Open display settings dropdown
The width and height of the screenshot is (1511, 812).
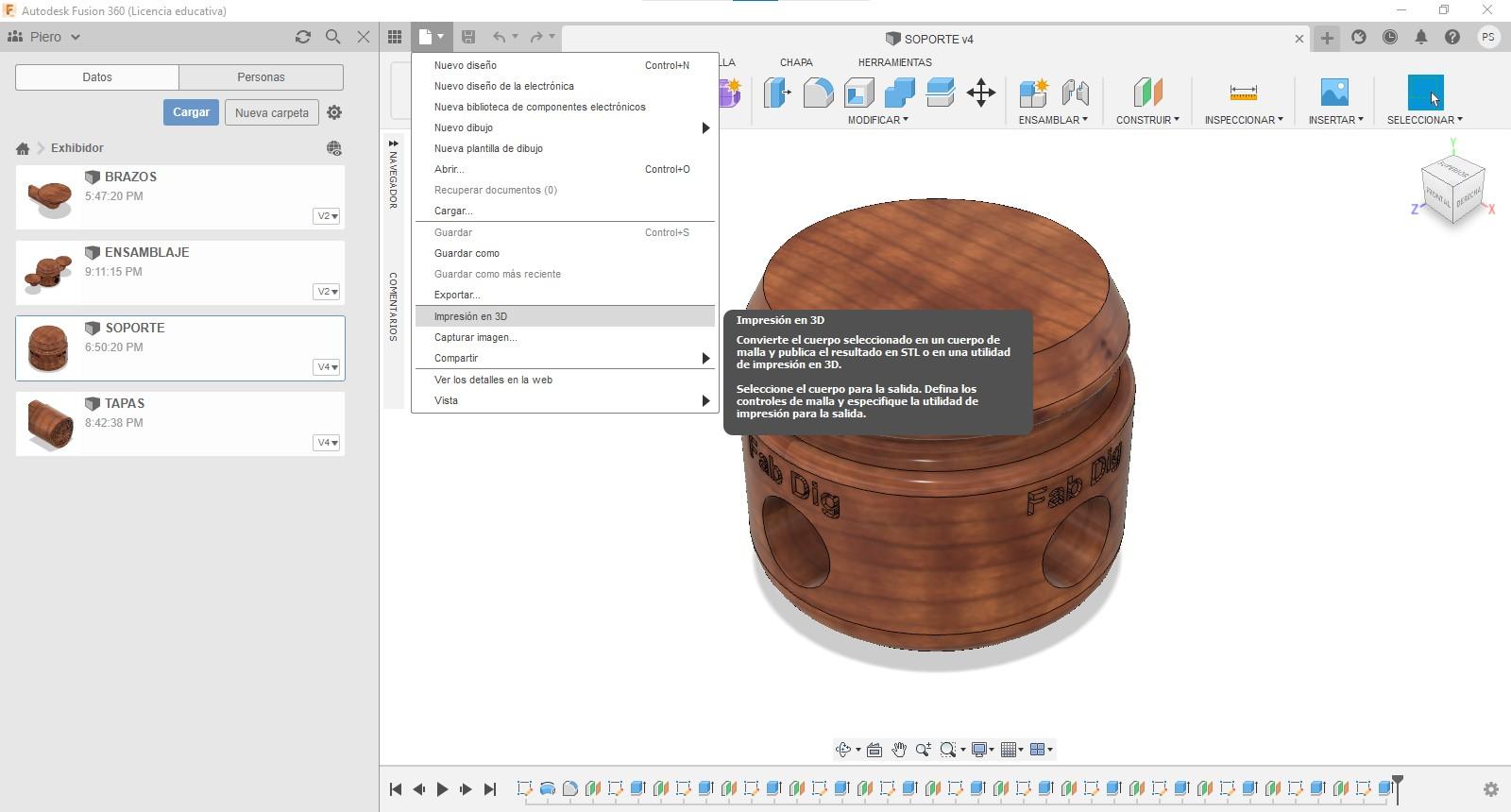point(983,750)
